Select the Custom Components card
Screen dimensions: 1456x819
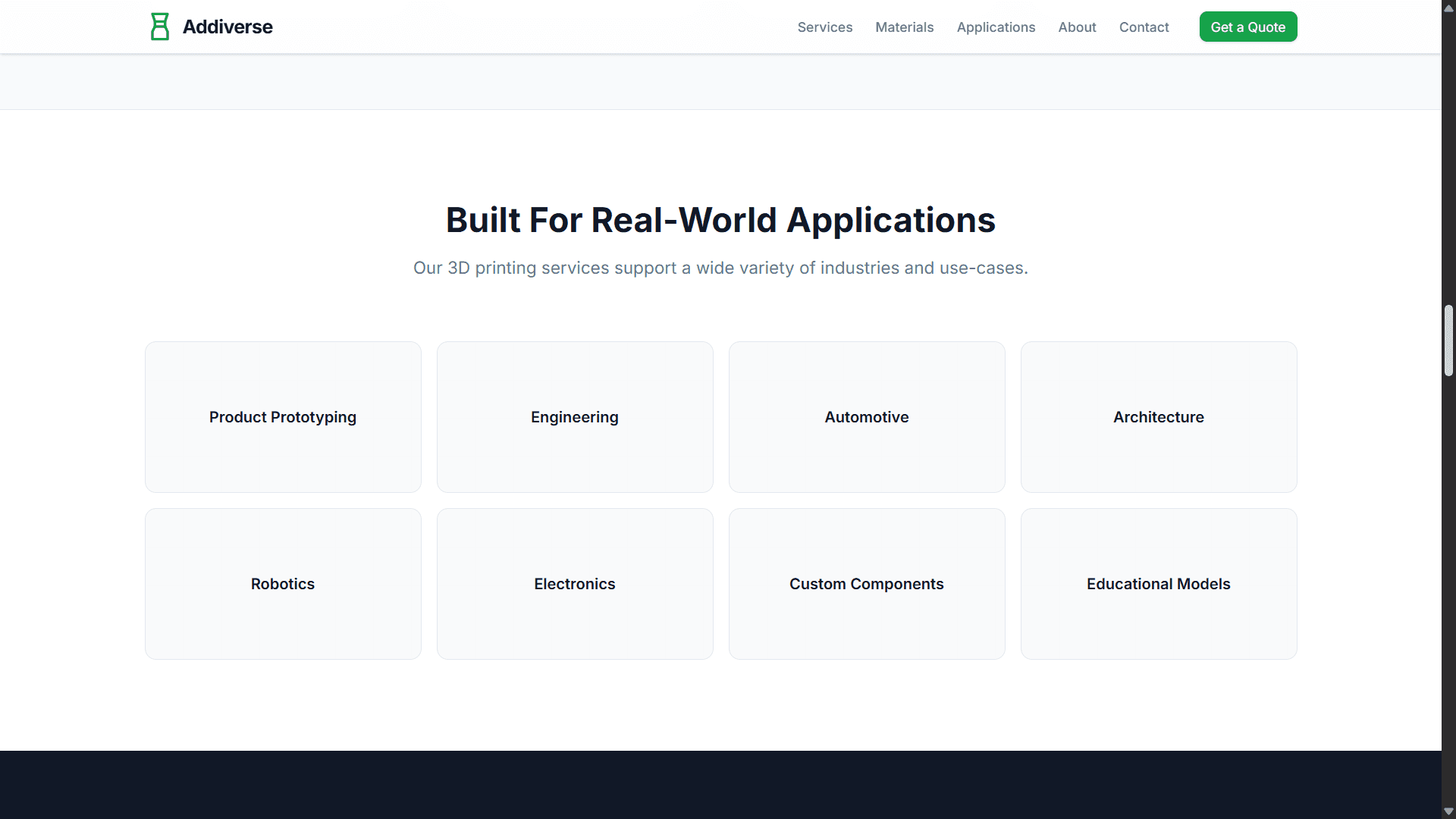coord(867,584)
